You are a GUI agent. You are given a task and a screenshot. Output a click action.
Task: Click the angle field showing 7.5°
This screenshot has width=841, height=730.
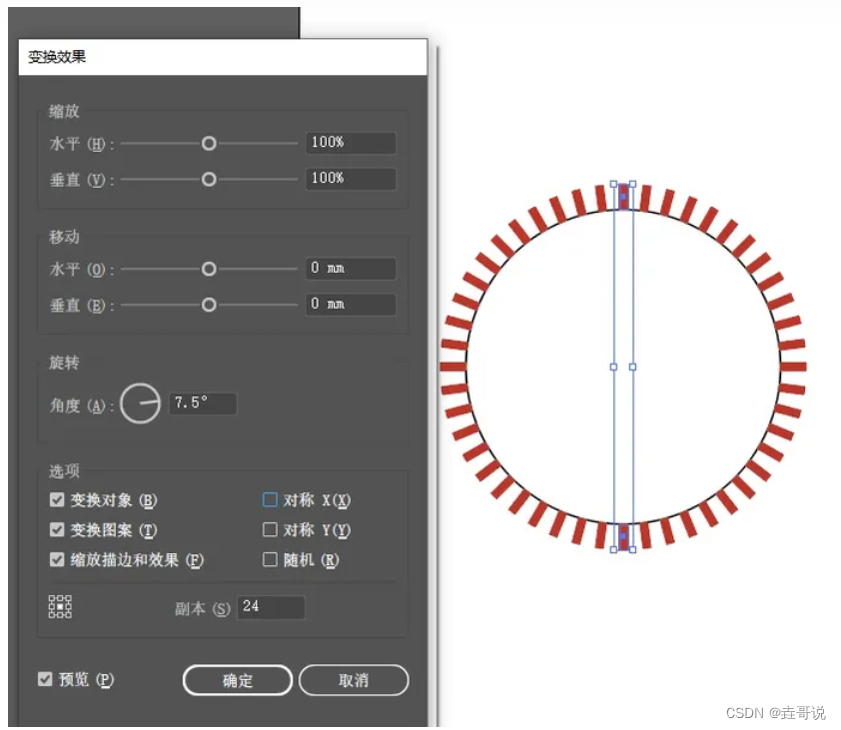click(203, 403)
